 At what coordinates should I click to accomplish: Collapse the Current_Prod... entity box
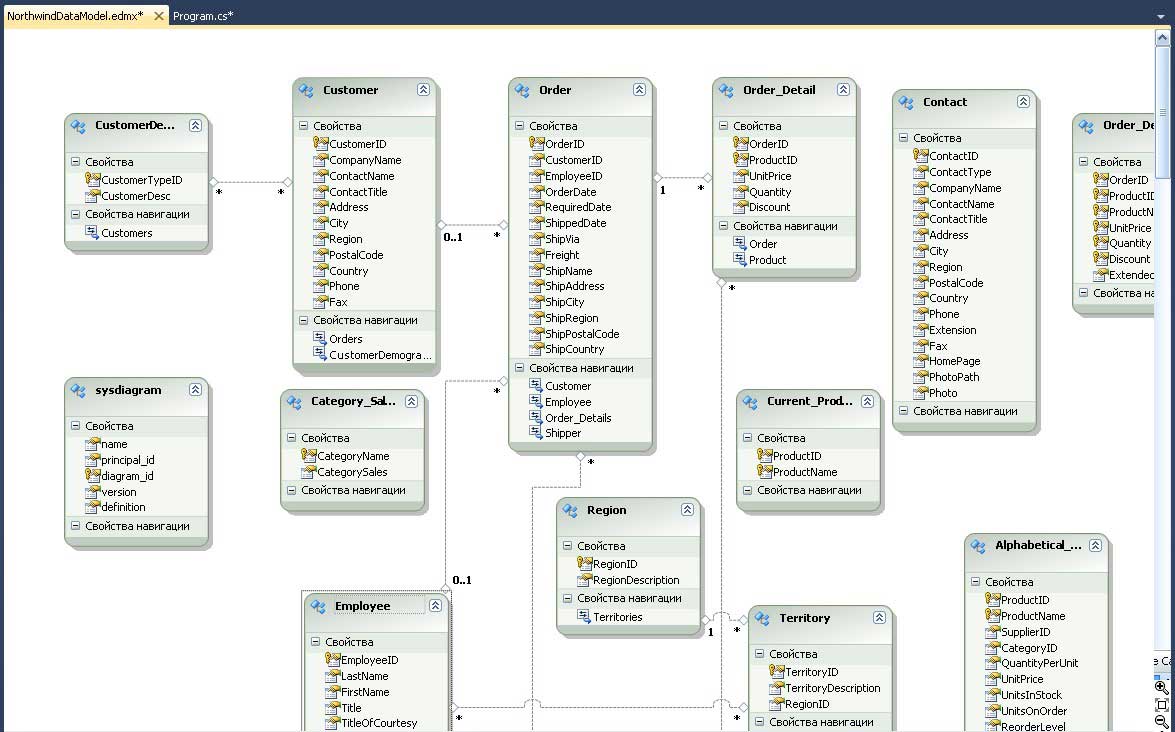867,402
